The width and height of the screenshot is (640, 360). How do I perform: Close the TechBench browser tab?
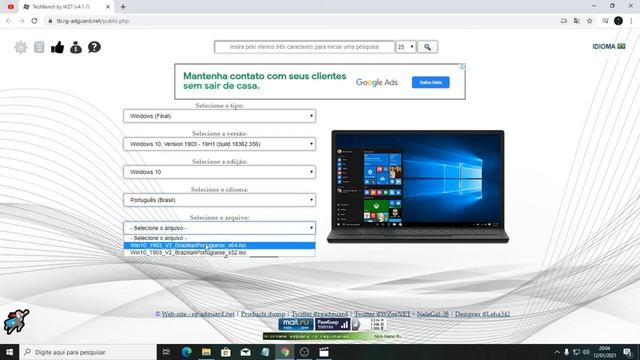tap(108, 7)
